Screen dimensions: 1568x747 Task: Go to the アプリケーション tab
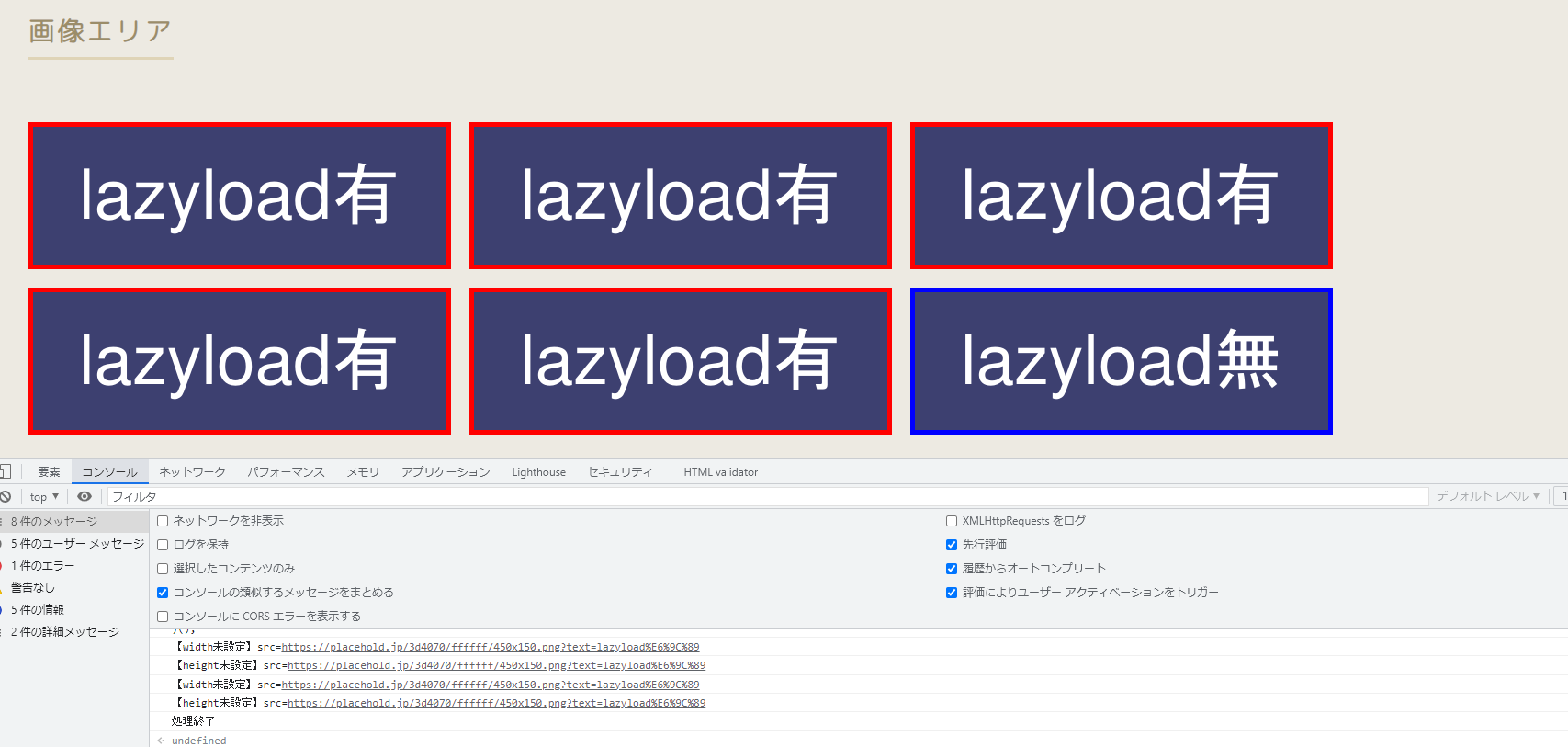[x=446, y=472]
